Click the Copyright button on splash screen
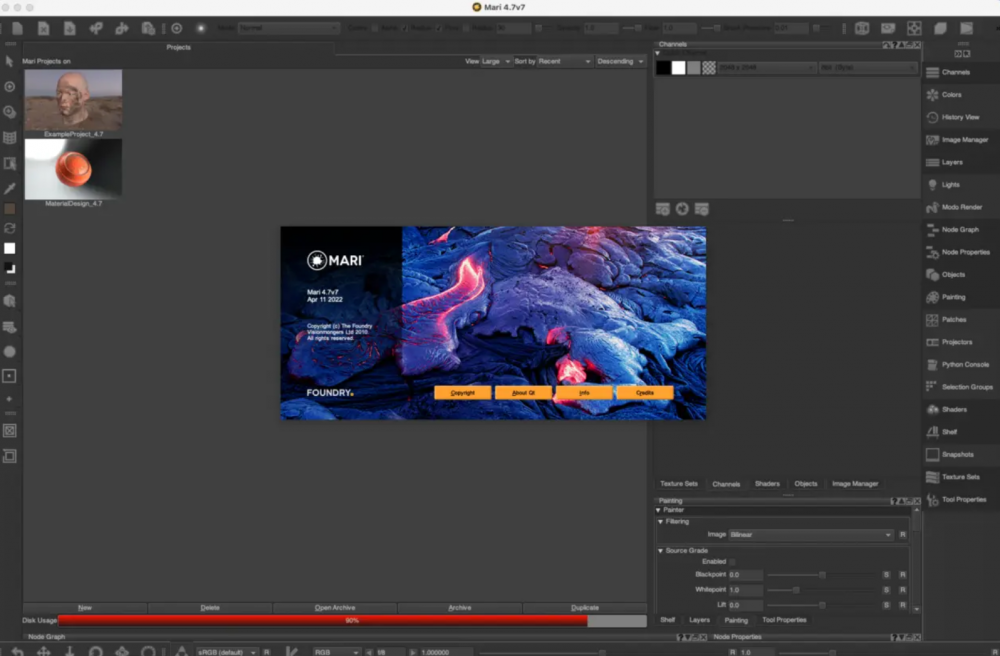The image size is (1000, 656). pos(462,393)
